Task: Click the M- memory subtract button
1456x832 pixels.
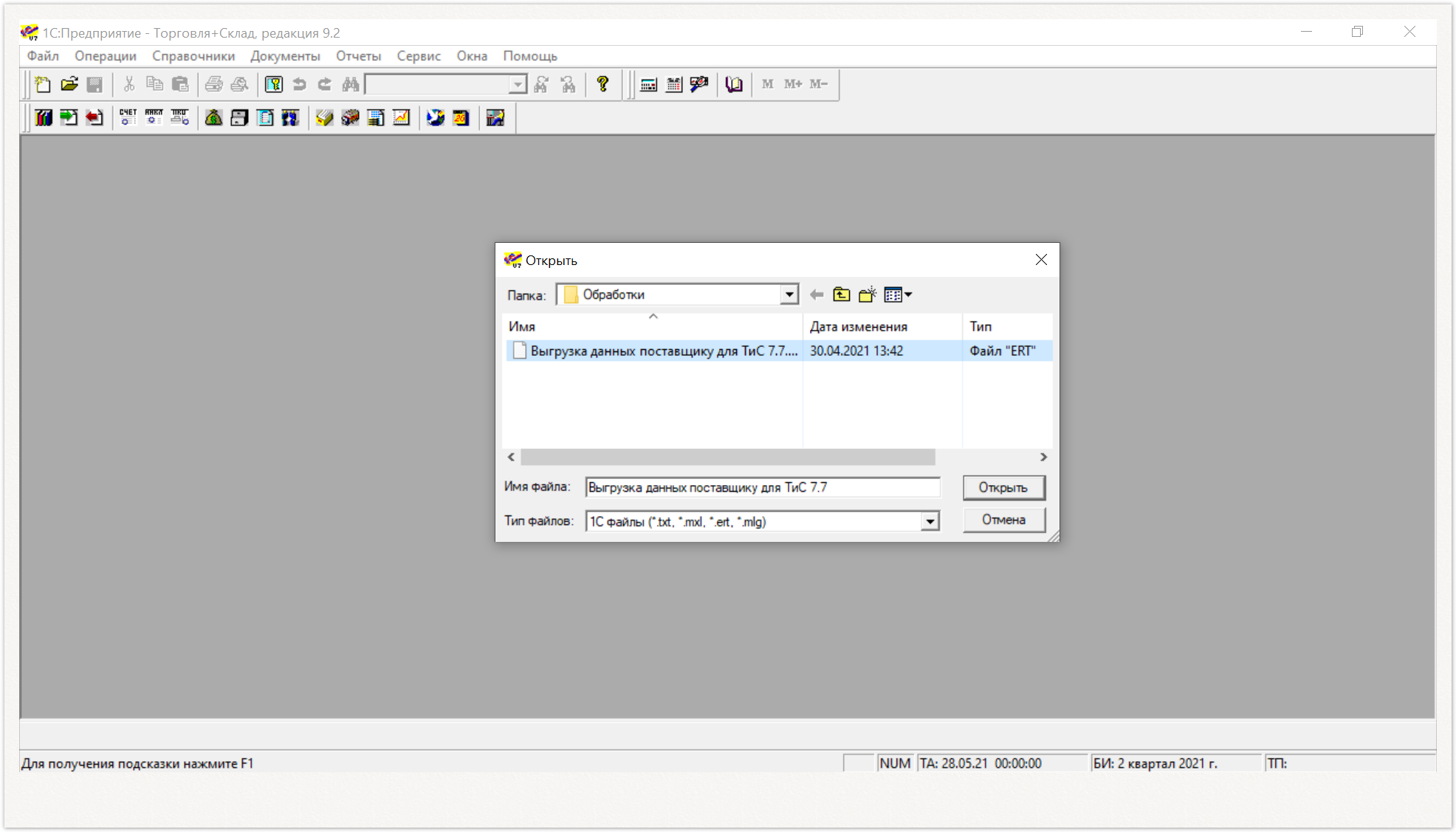Action: [818, 84]
